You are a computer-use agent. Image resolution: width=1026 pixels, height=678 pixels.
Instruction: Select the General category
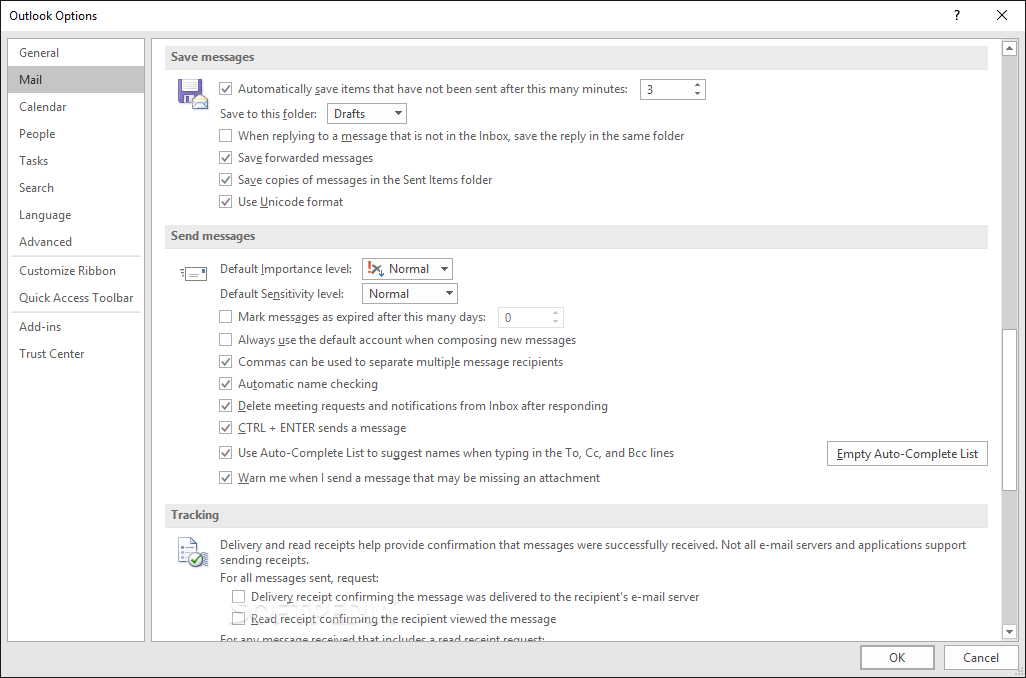(76, 53)
